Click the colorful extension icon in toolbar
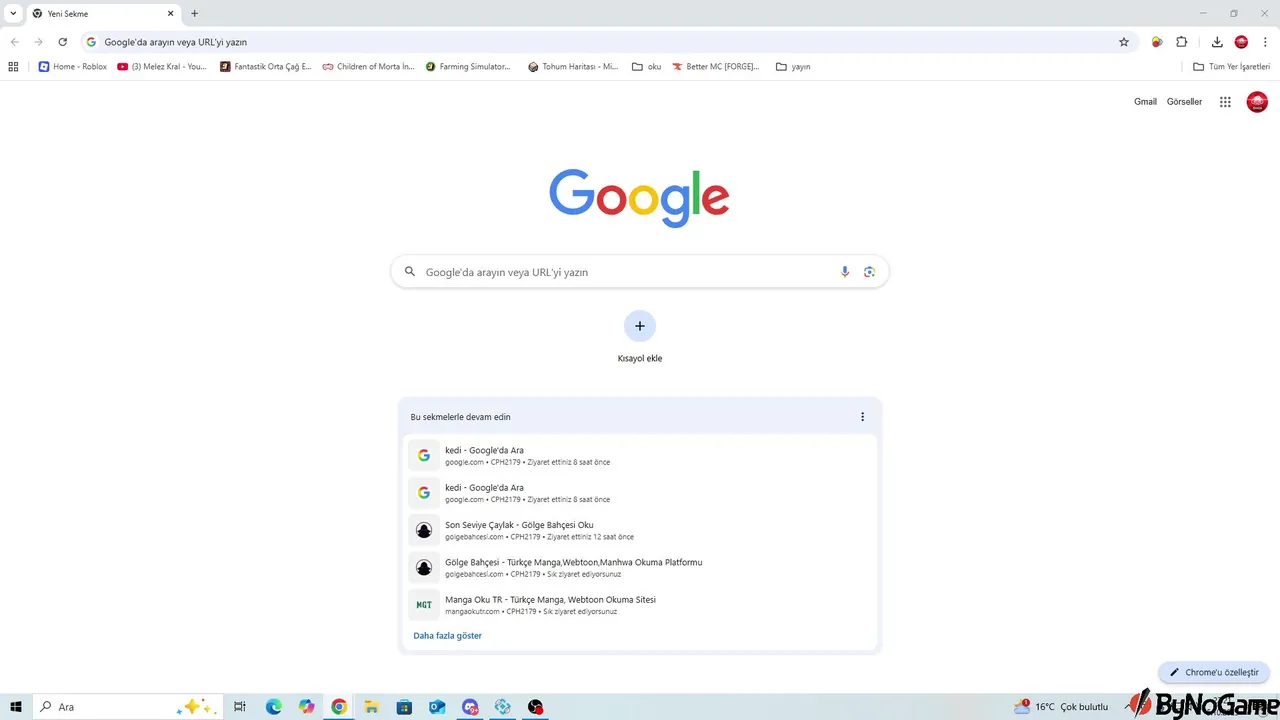The height and width of the screenshot is (720, 1280). click(1157, 42)
